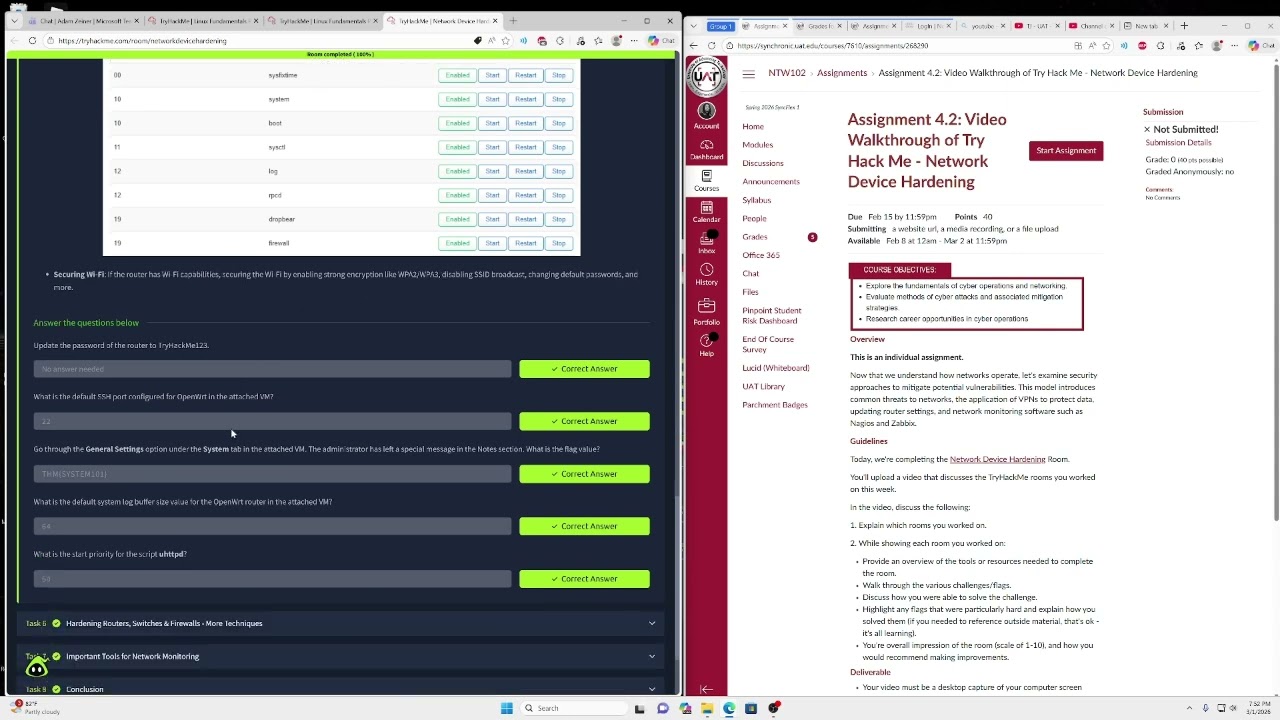Open Calendar icon in Canvas sidebar
The height and width of the screenshot is (720, 1280).
click(x=706, y=212)
